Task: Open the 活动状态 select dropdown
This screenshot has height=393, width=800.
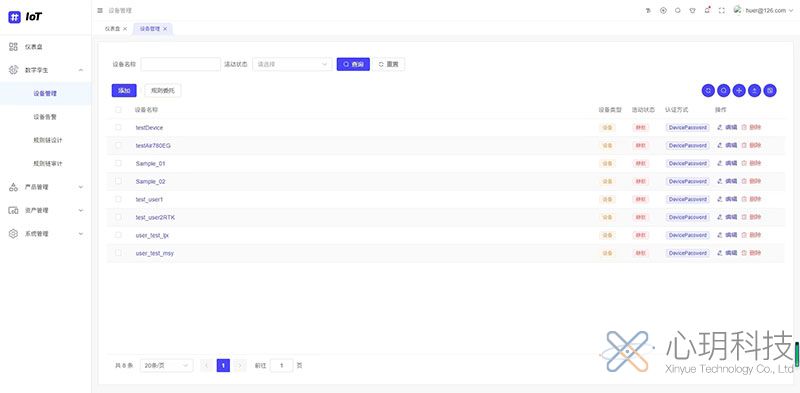Action: (x=292, y=64)
